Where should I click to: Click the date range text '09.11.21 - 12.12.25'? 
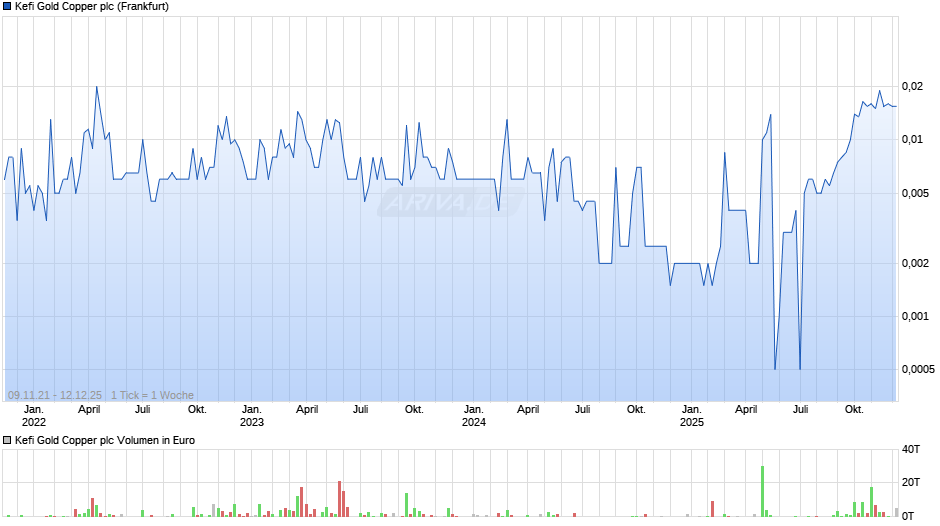click(55, 395)
